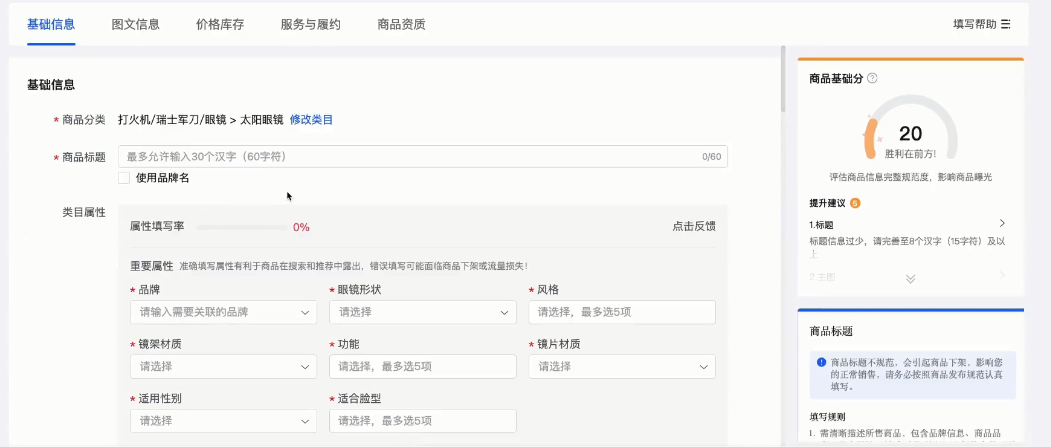Click the 0% fill rate value
This screenshot has height=447, width=1051.
point(301,227)
